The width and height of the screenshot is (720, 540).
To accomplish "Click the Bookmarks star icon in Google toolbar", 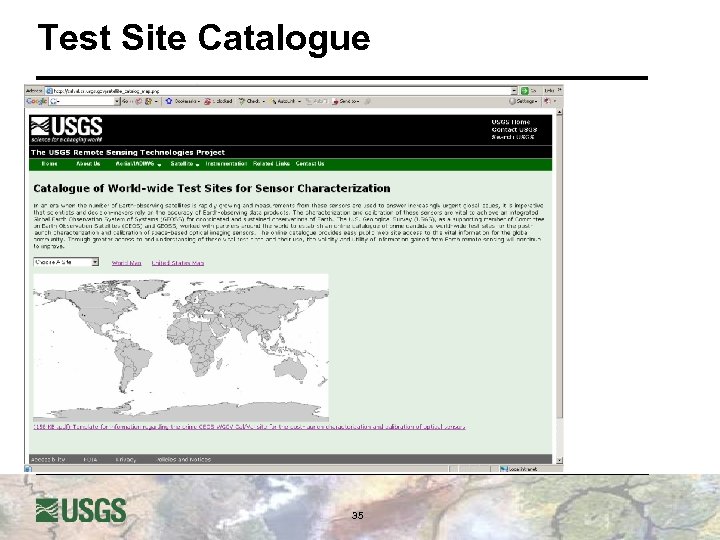I will point(169,101).
